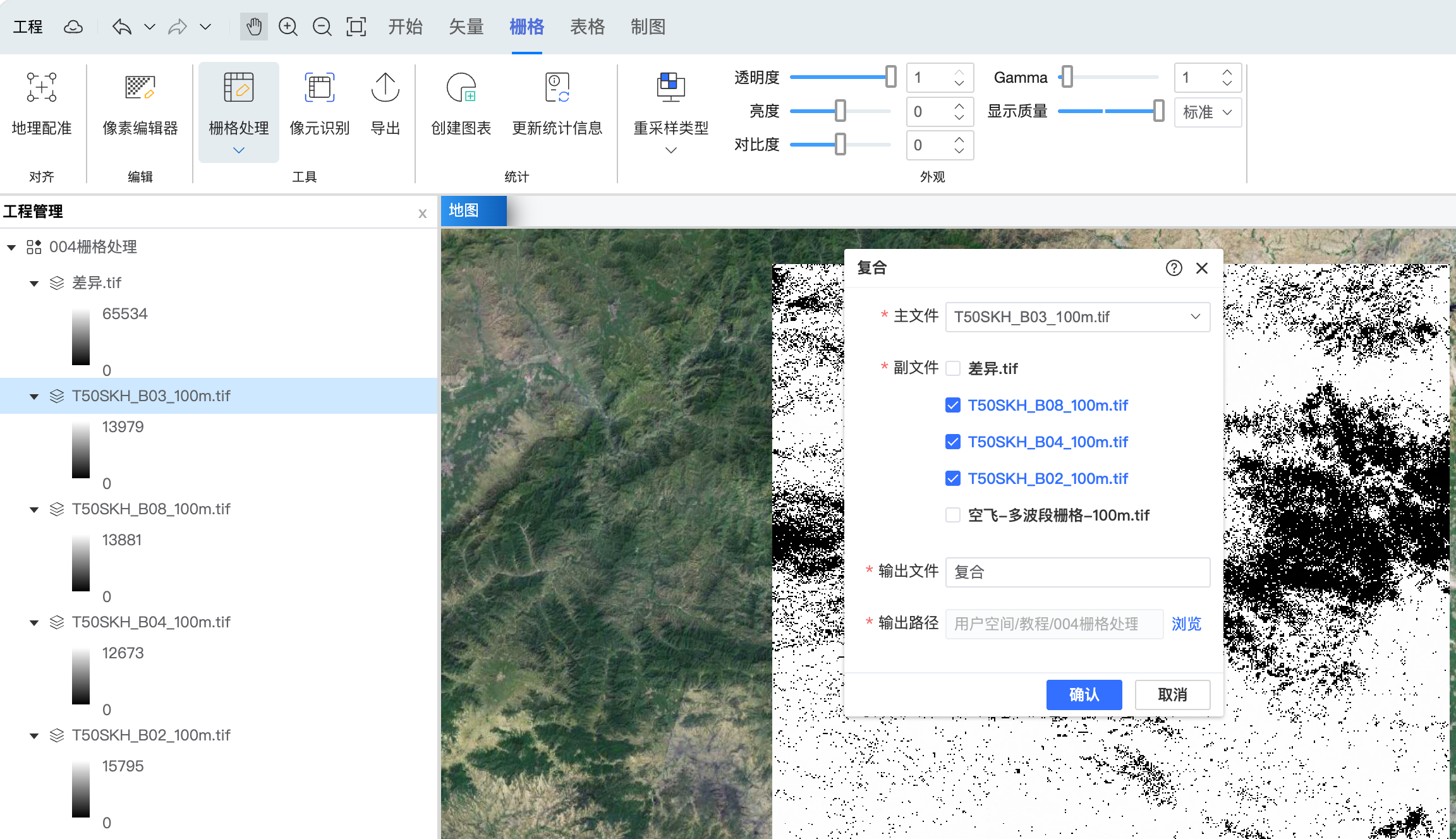
Task: Click the Gamma slider handle
Action: point(1067,77)
